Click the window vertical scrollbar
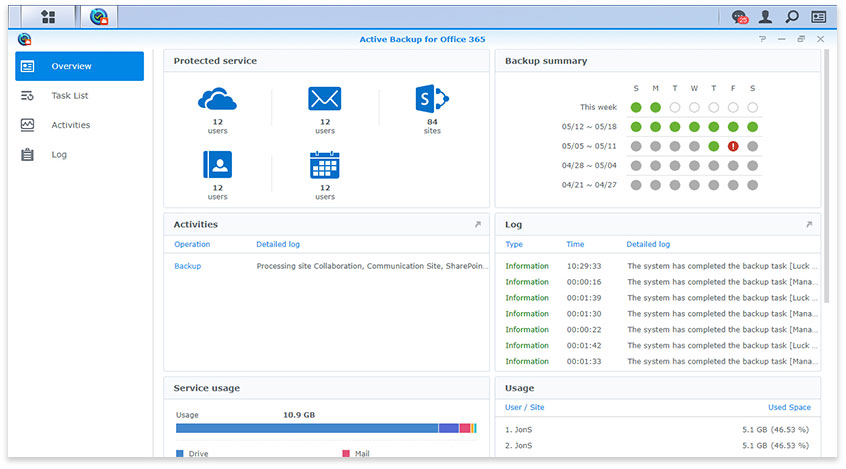 point(826,176)
